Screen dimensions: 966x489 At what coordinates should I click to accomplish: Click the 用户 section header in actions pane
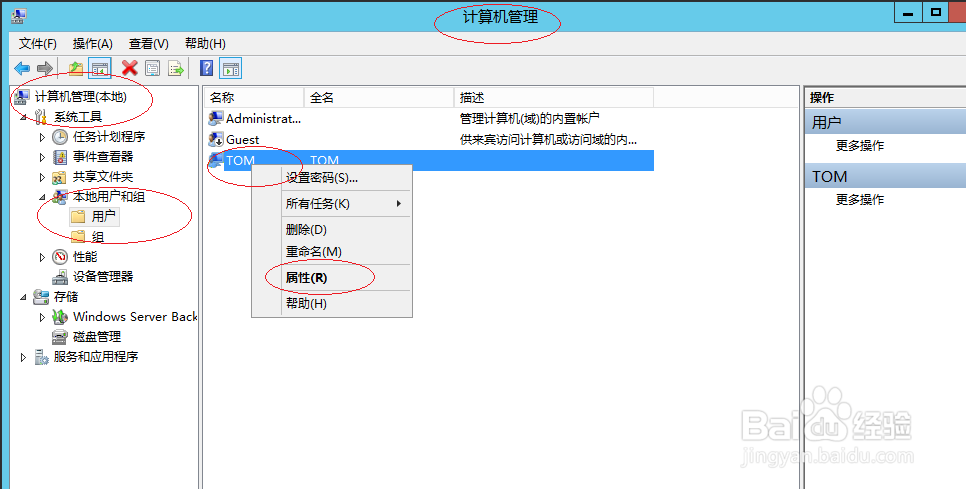coord(885,123)
